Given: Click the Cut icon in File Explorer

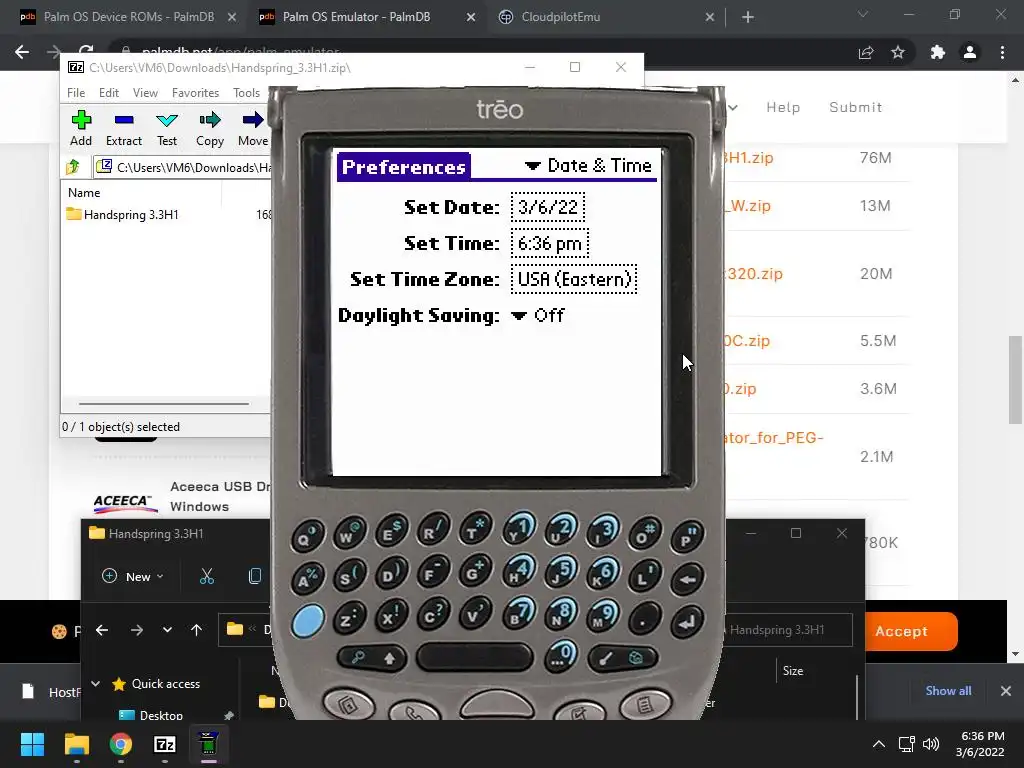Looking at the screenshot, I should pyautogui.click(x=206, y=576).
